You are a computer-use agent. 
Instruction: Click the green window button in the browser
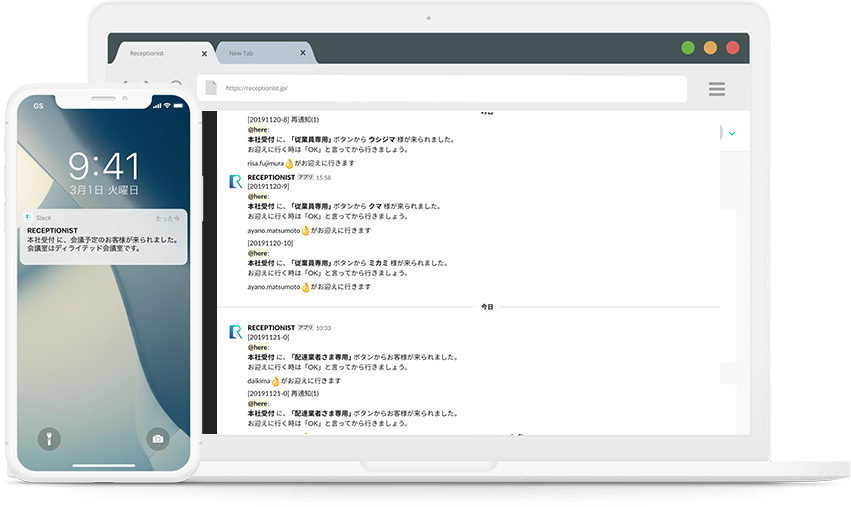pos(688,47)
